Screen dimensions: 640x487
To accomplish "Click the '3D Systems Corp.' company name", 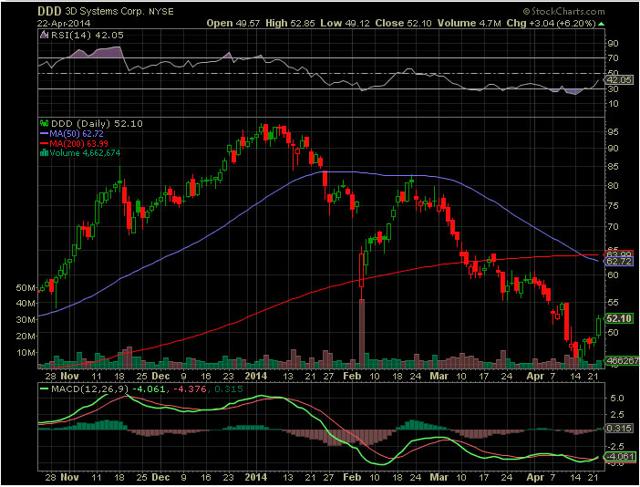I will pyautogui.click(x=105, y=11).
